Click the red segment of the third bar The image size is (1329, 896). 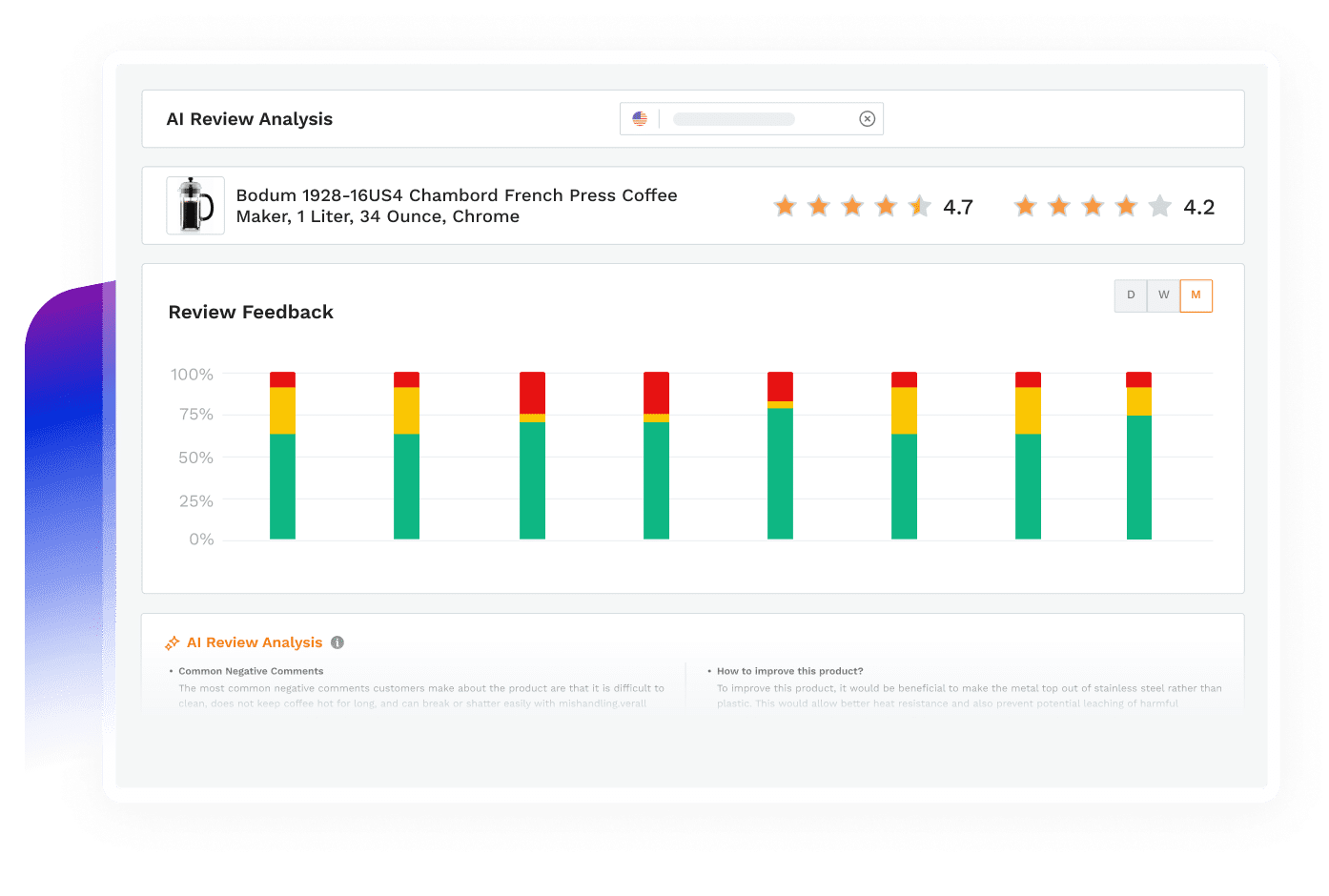pos(532,393)
